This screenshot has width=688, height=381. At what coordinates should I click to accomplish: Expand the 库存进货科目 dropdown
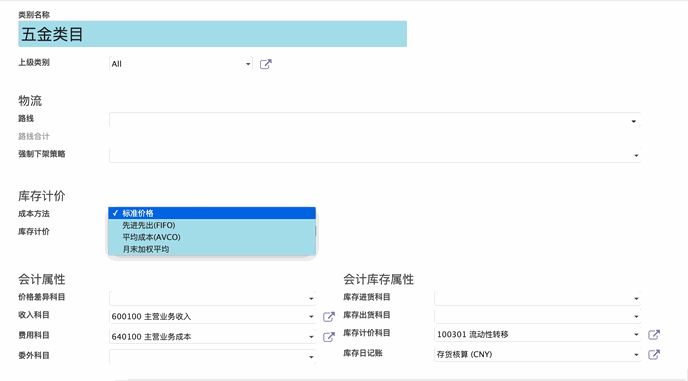point(636,298)
